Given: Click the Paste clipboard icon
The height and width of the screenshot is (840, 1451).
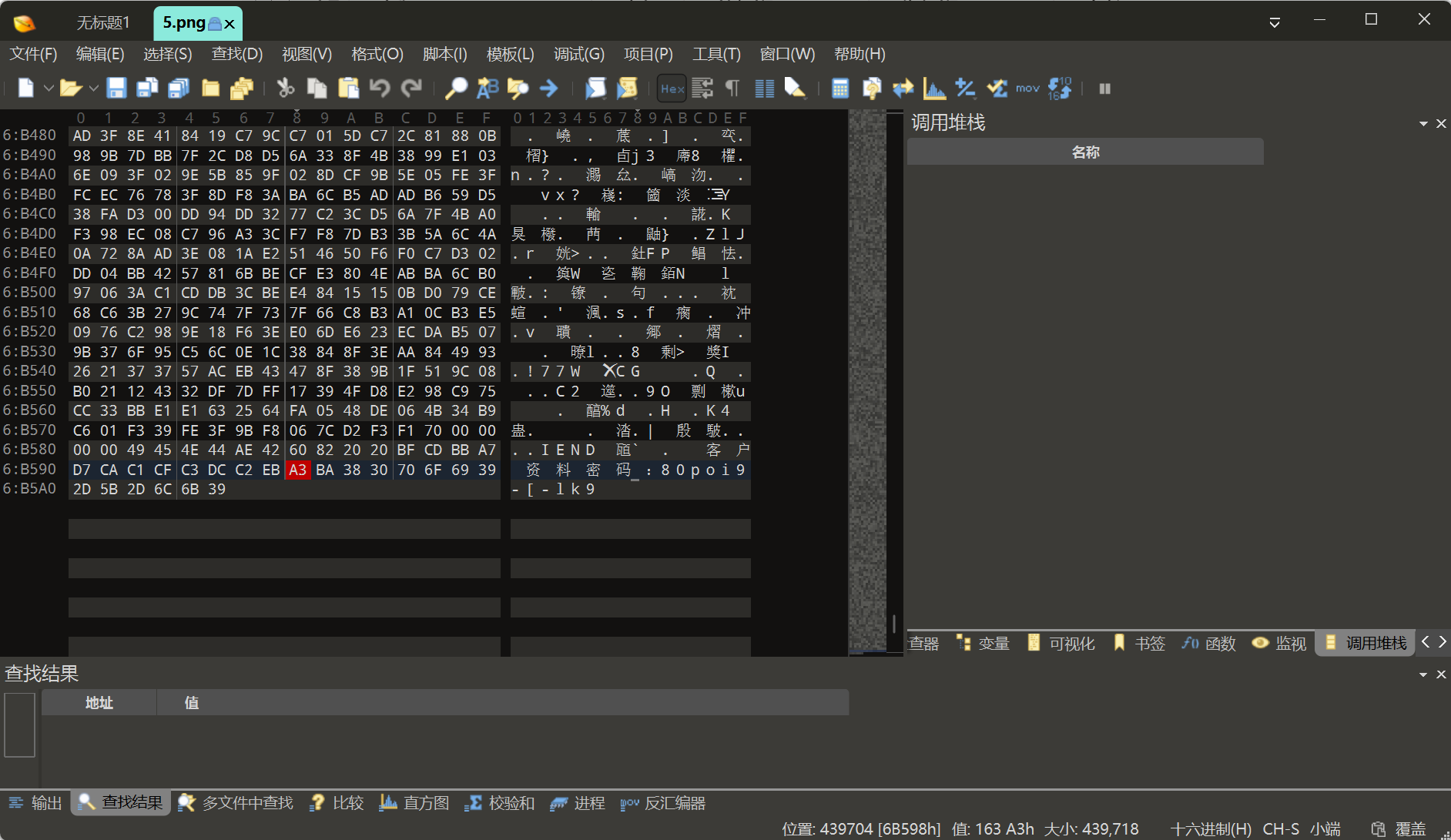Looking at the screenshot, I should tap(349, 89).
